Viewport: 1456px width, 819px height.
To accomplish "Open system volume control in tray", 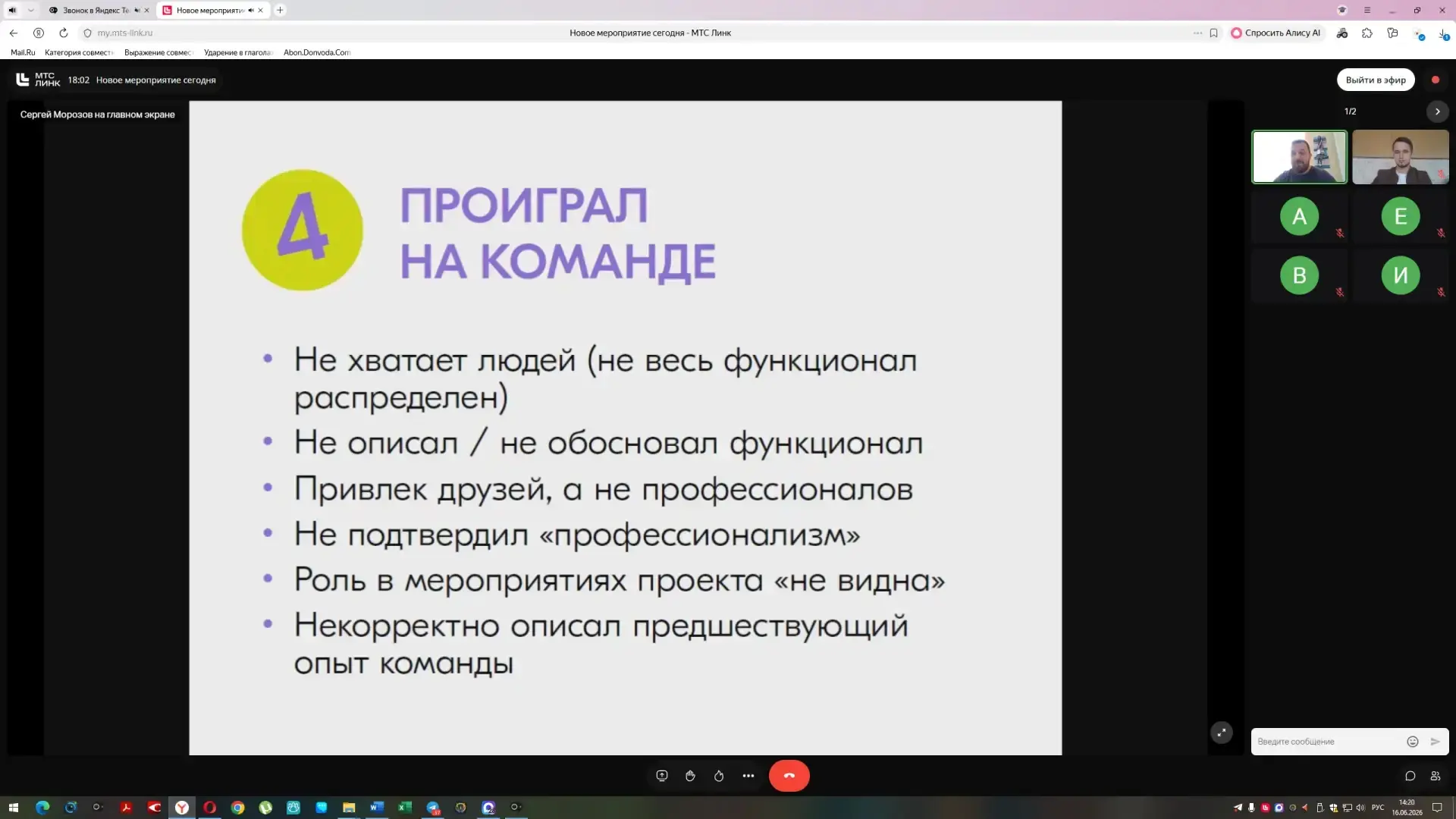I will point(1360,808).
